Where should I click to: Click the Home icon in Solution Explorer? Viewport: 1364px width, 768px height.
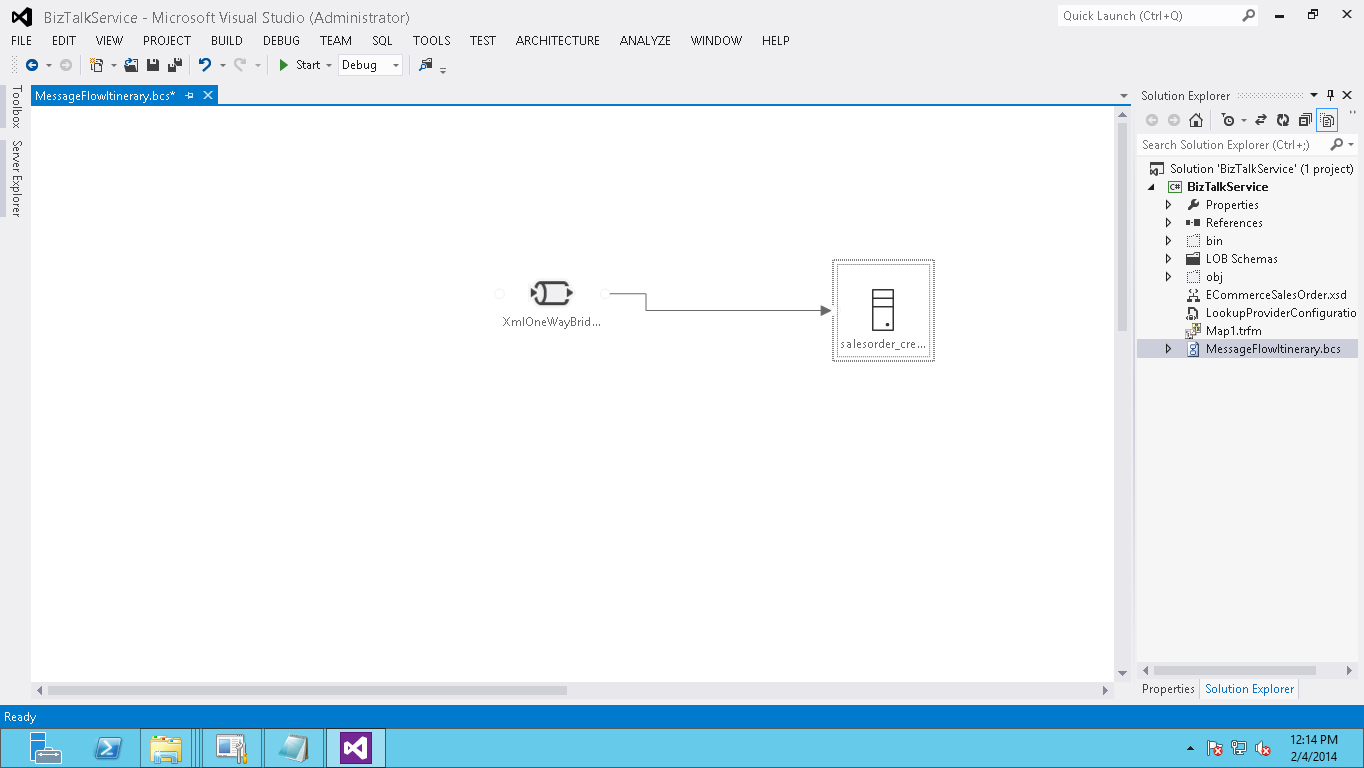pyautogui.click(x=1196, y=120)
